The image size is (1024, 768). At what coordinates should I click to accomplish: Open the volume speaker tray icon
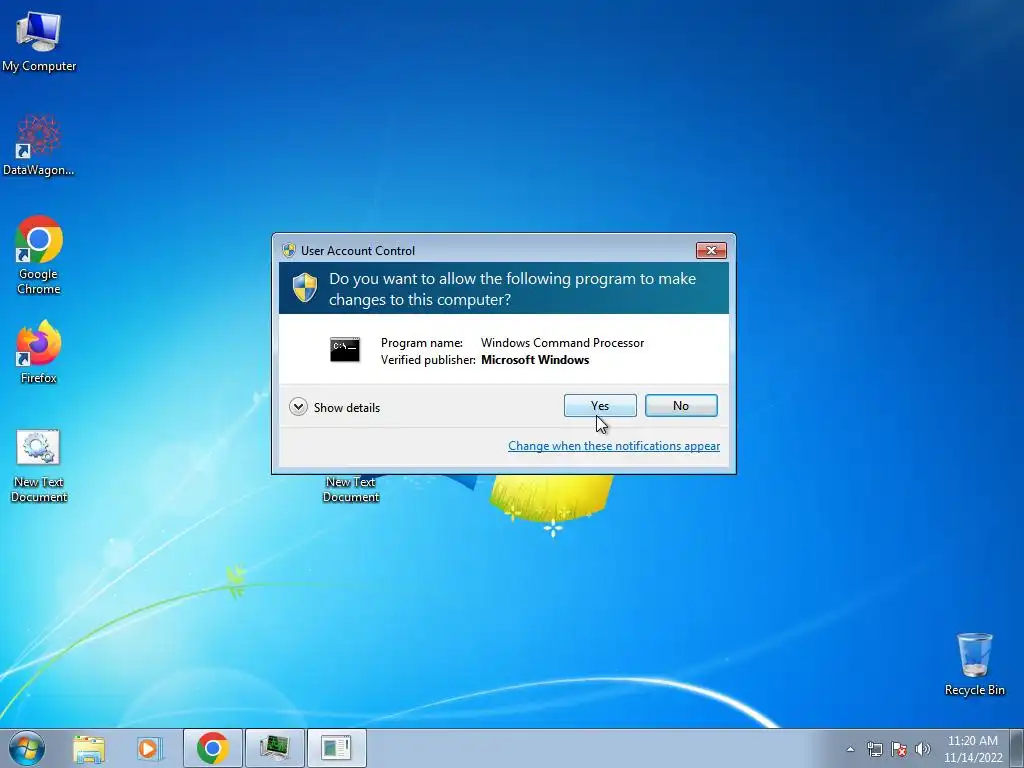pyautogui.click(x=922, y=749)
